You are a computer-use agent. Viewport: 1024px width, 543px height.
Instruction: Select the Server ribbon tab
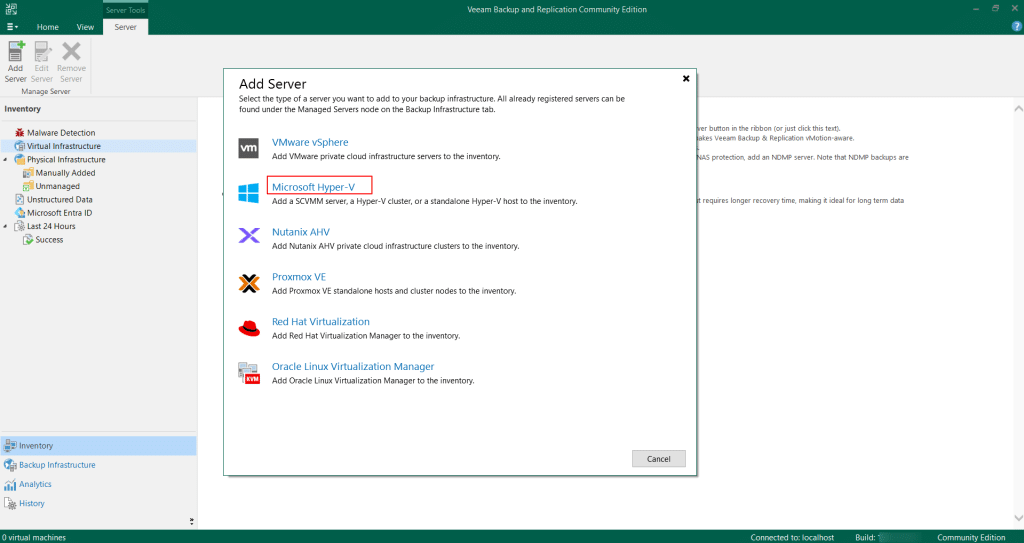[125, 27]
